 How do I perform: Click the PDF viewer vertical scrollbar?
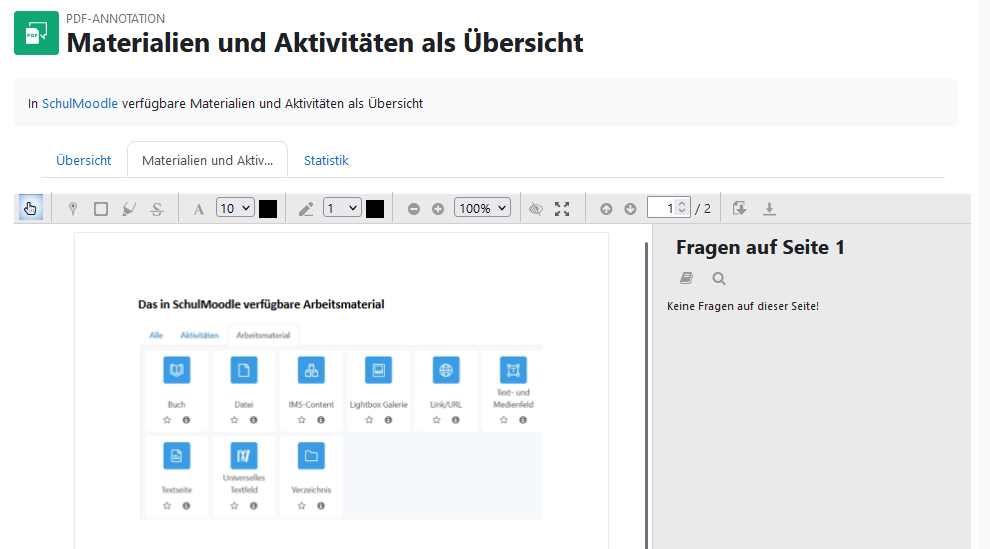[x=646, y=396]
